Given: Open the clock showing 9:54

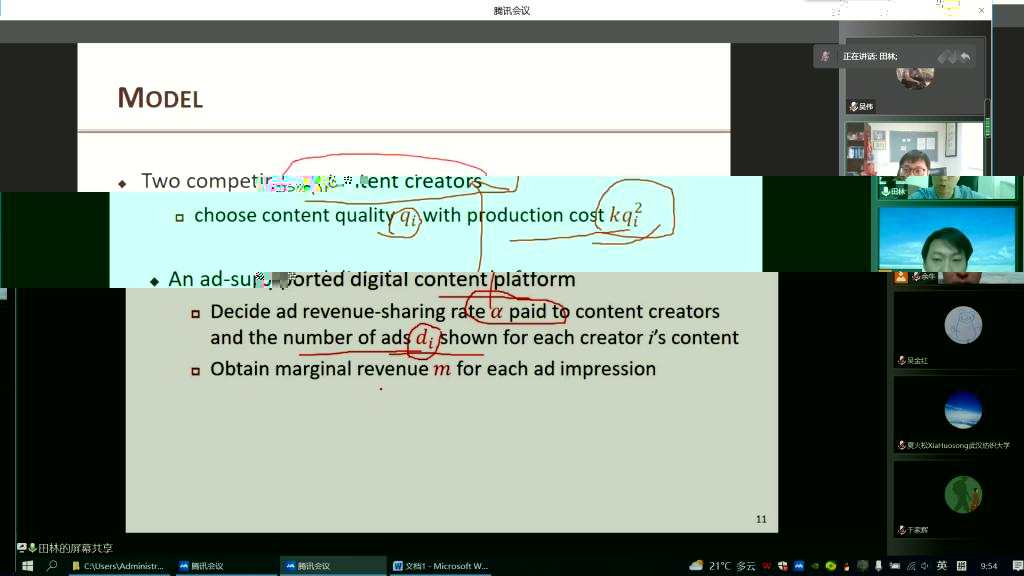Looking at the screenshot, I should [x=989, y=566].
